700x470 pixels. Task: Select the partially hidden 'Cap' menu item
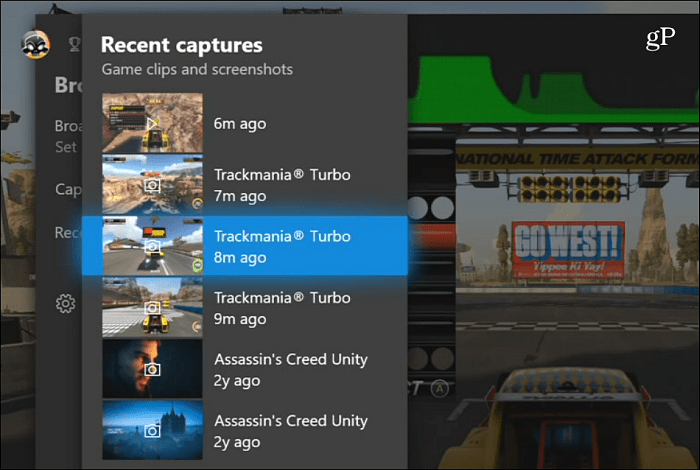(68, 190)
